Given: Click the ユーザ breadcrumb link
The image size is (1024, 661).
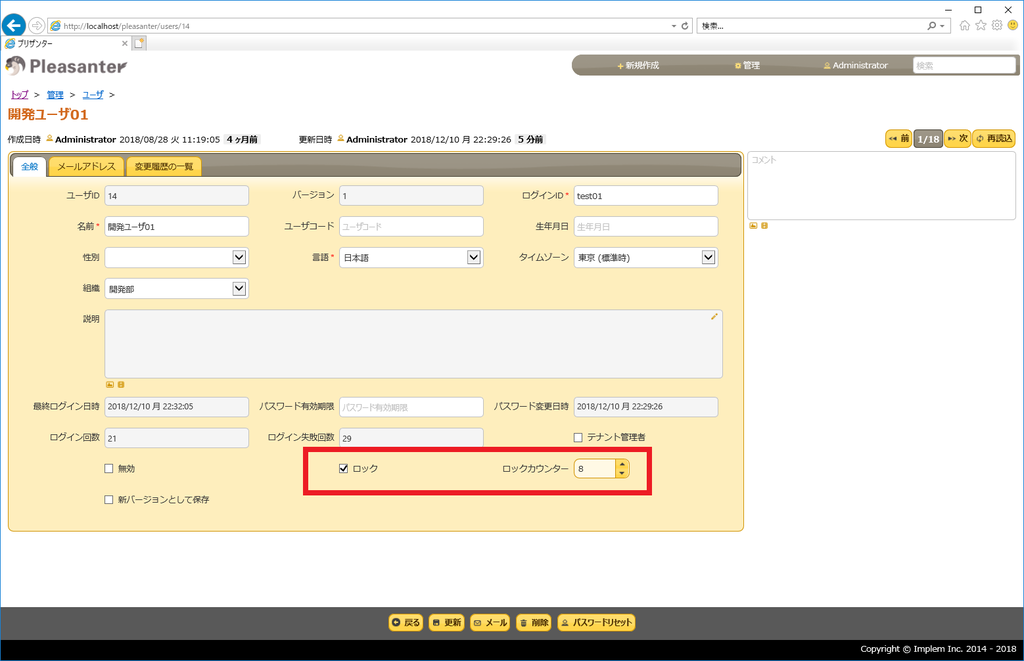Looking at the screenshot, I should 93,95.
